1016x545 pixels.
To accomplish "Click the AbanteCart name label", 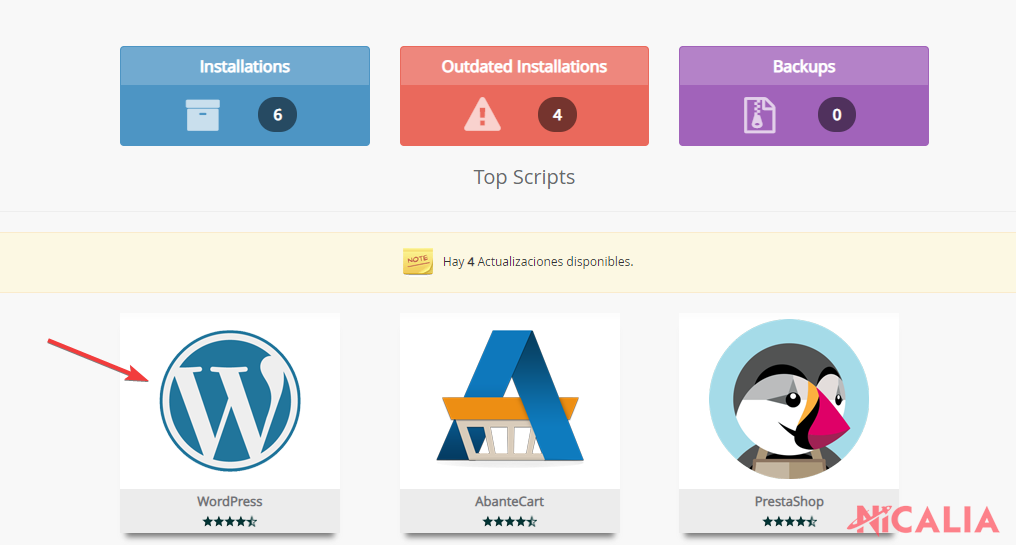I will click(509, 501).
